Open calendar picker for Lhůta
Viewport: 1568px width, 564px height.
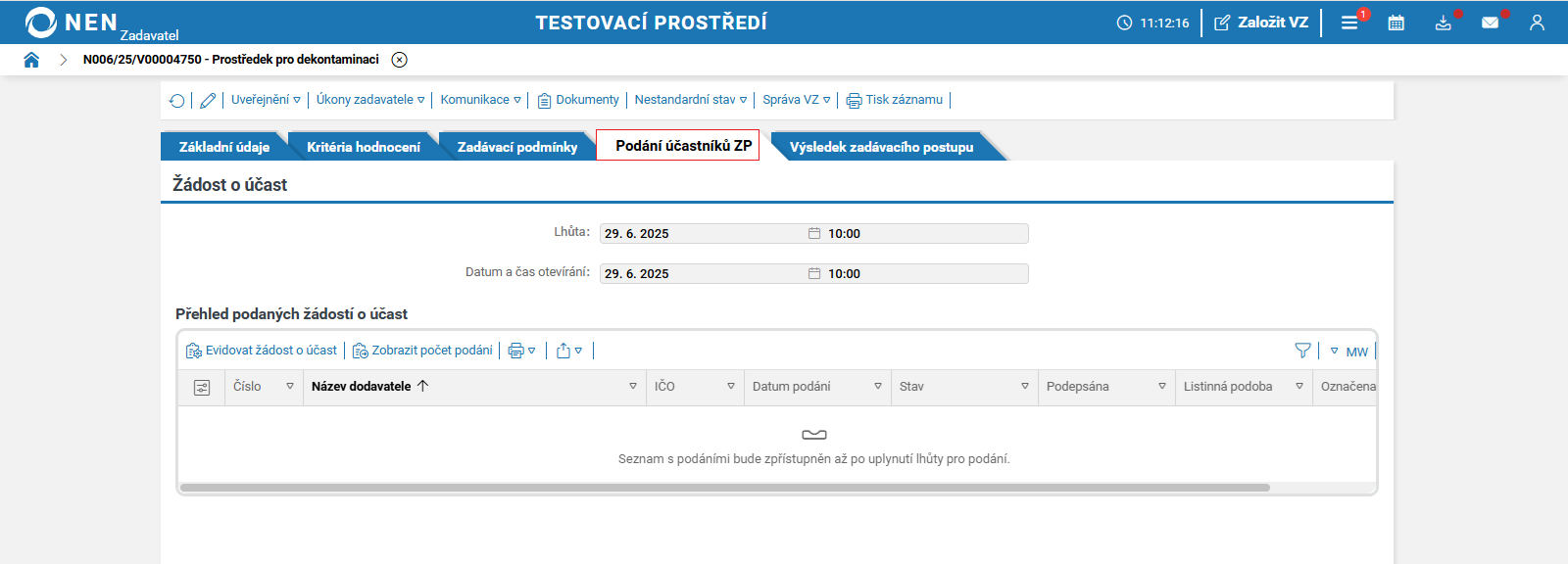[814, 233]
